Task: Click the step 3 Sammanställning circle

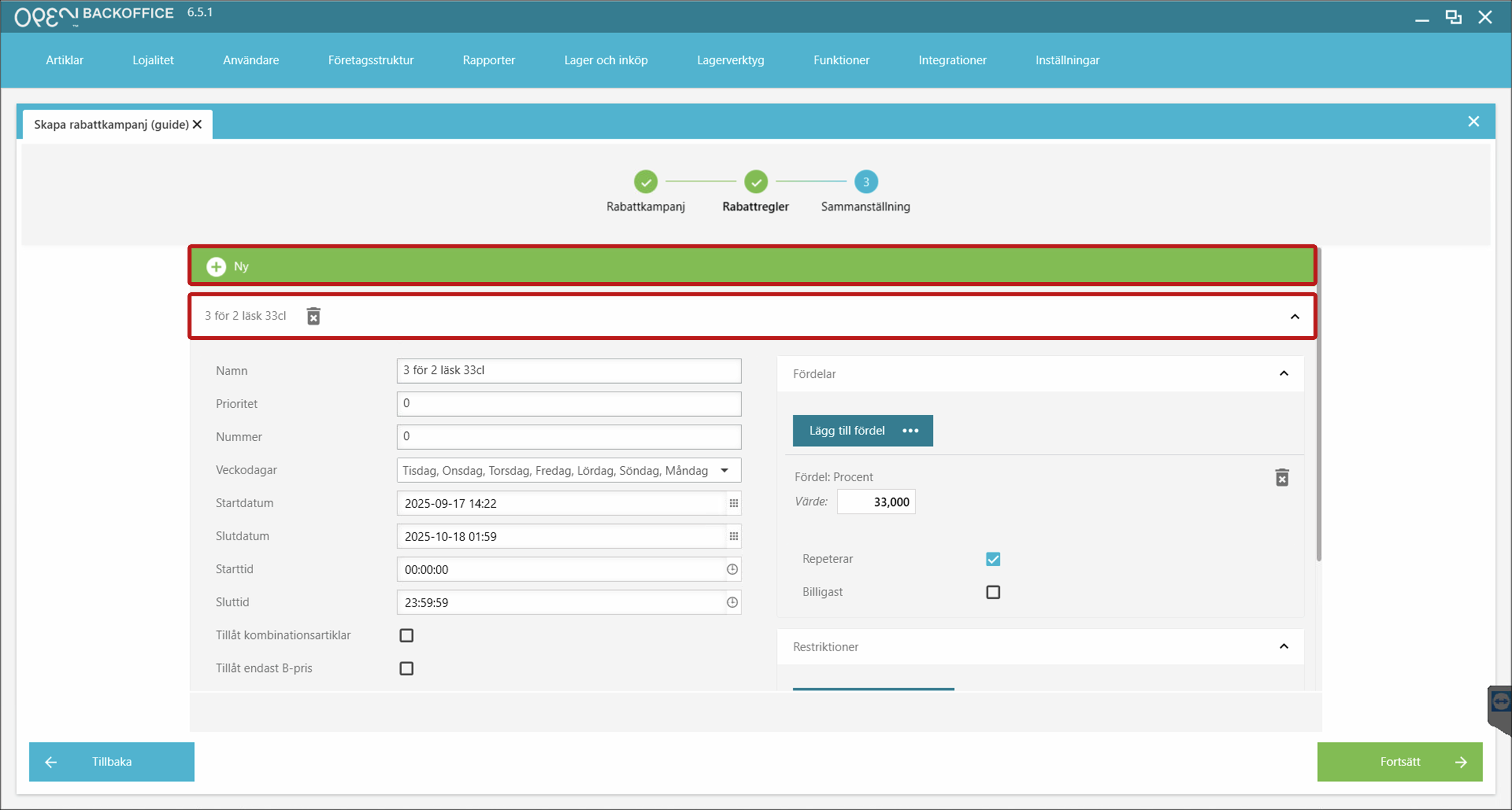Action: (866, 182)
